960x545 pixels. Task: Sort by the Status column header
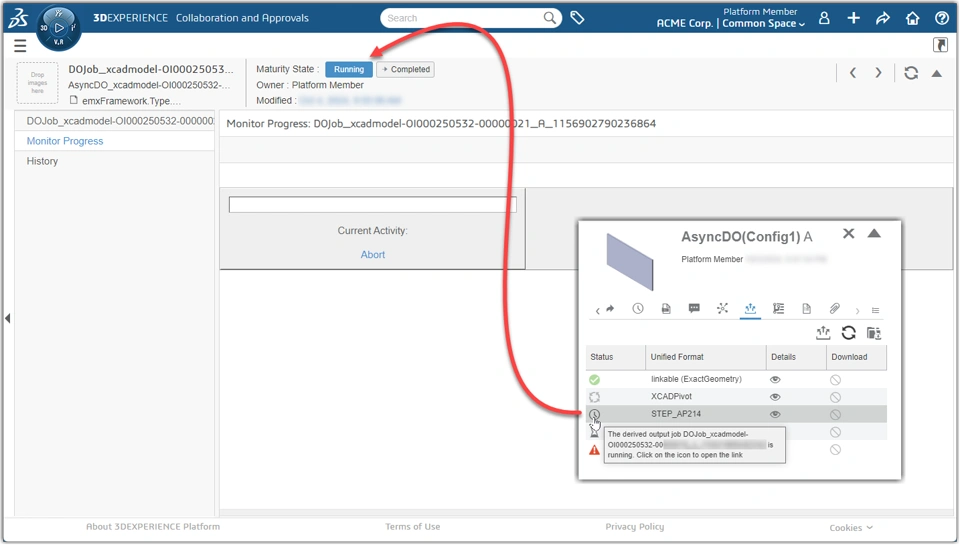(615, 357)
